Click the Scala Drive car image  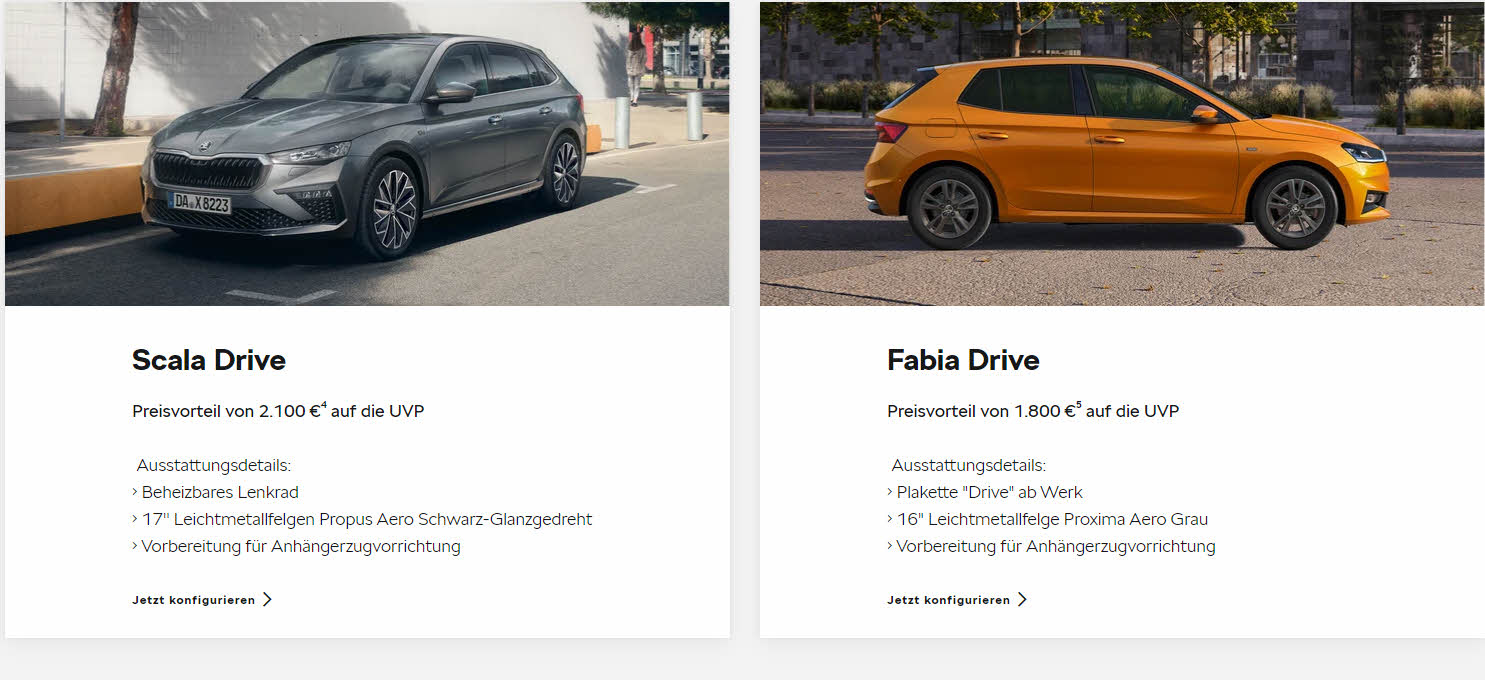click(x=367, y=153)
